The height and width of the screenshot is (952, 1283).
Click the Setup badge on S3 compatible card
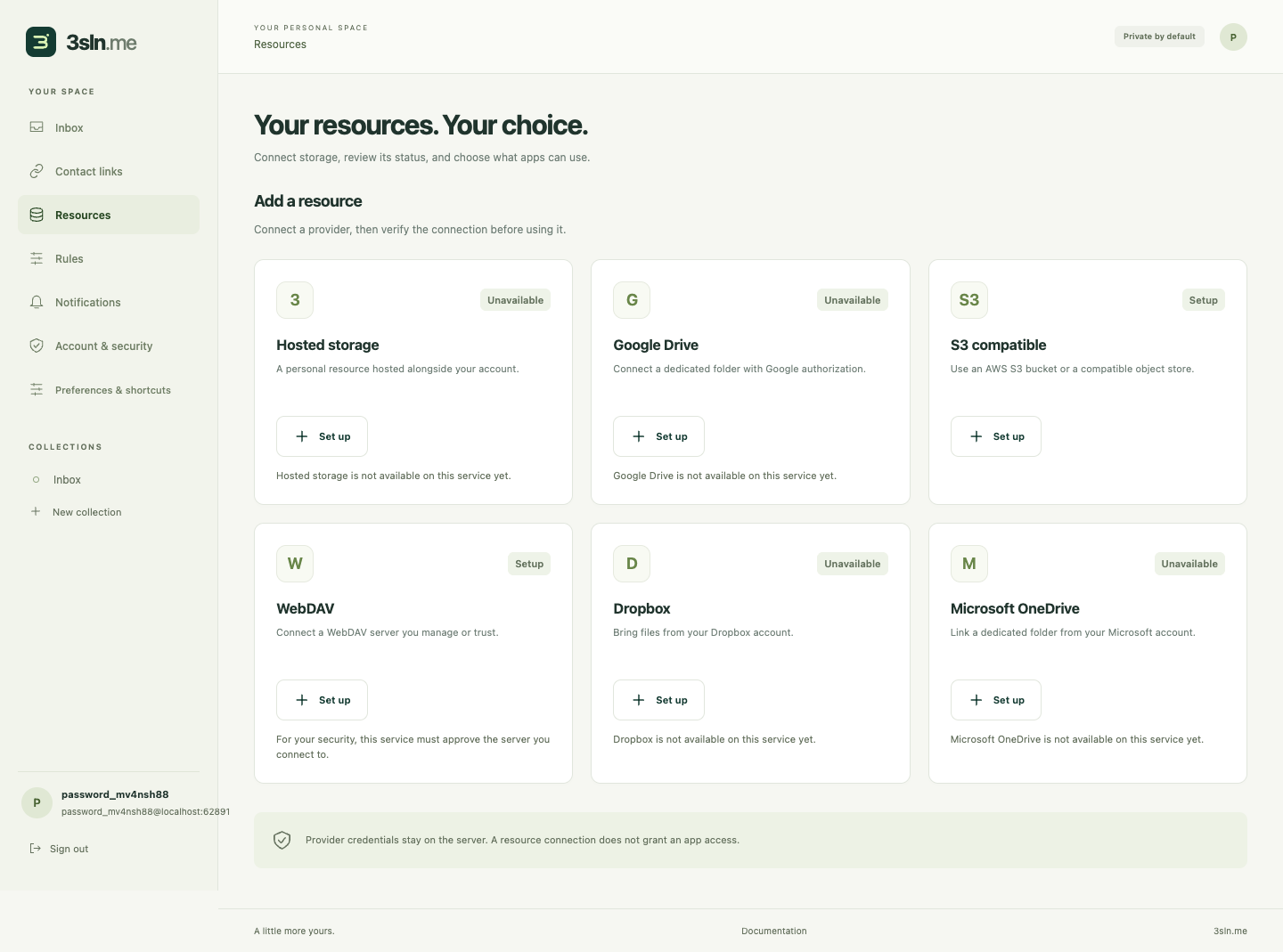click(x=1204, y=300)
